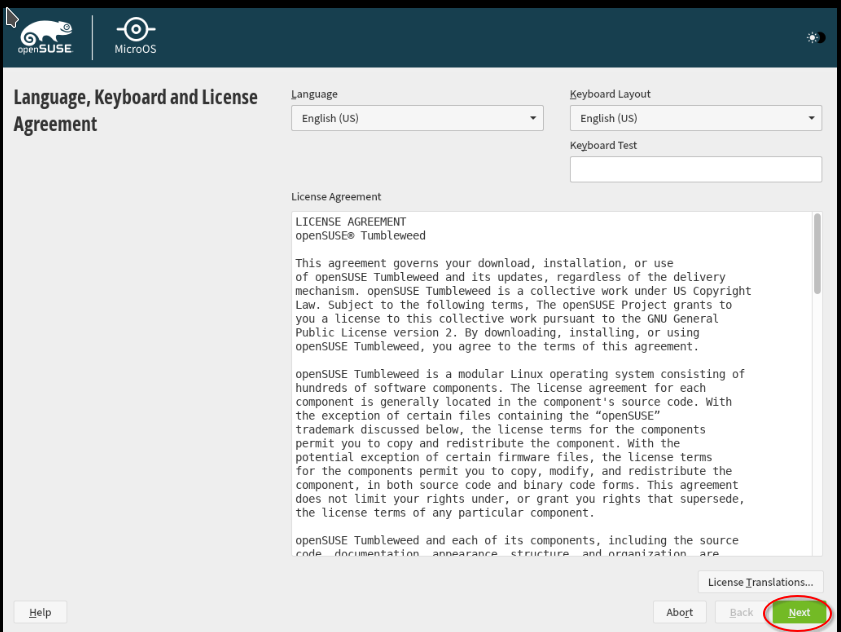The height and width of the screenshot is (632, 841).
Task: Abort the installation
Action: coord(680,612)
